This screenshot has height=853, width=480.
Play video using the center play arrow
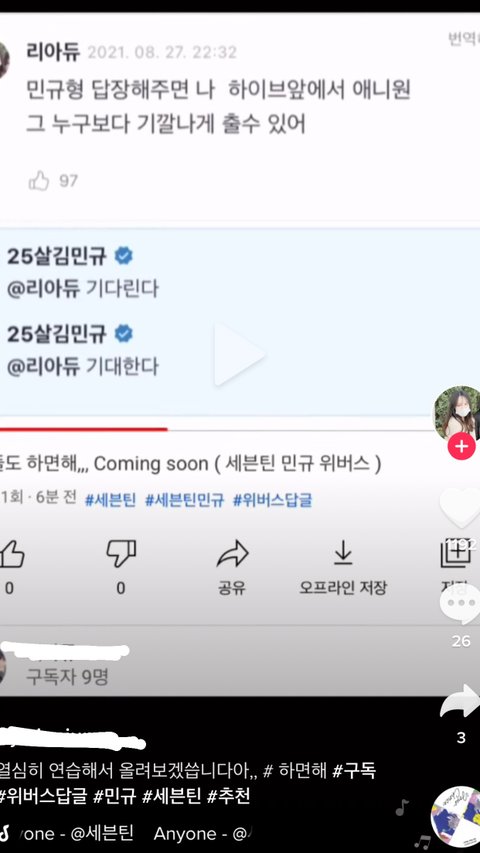[239, 355]
